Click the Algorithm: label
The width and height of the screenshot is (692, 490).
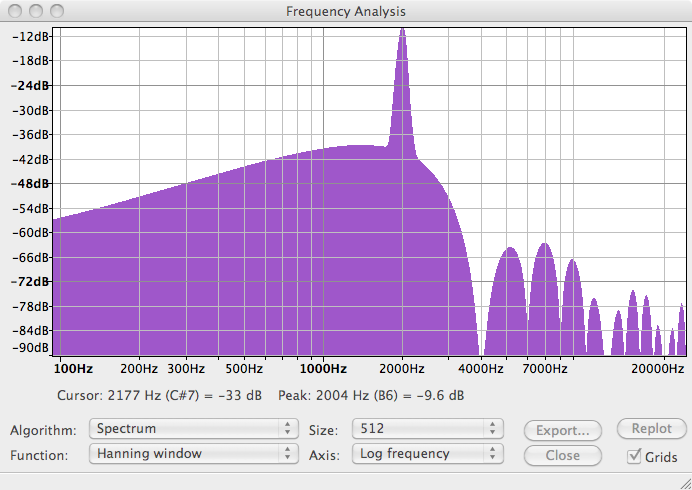[43, 430]
